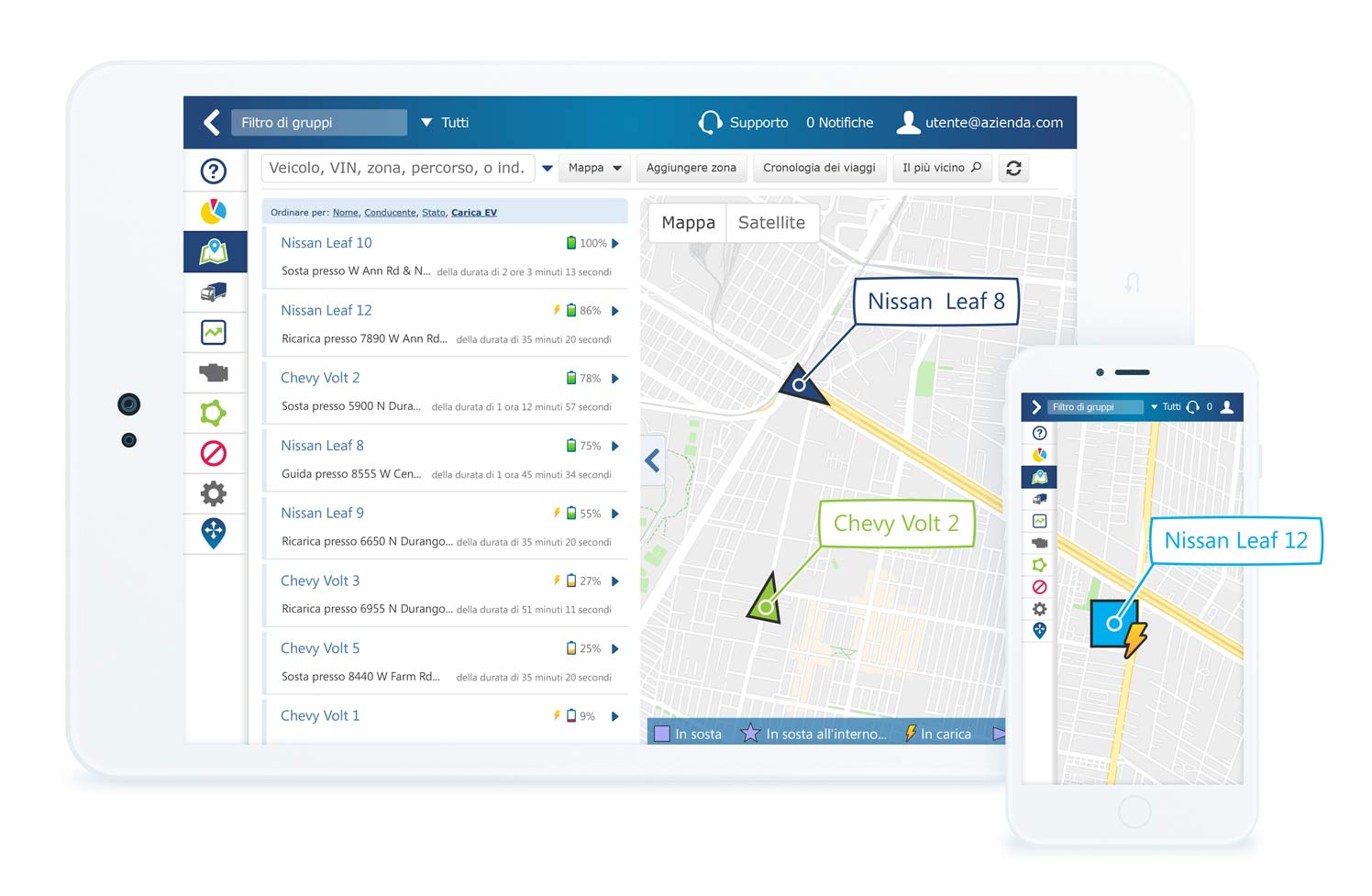Open the Tutti dropdown in phone header
Screen dimensions: 1372x896
1167,406
